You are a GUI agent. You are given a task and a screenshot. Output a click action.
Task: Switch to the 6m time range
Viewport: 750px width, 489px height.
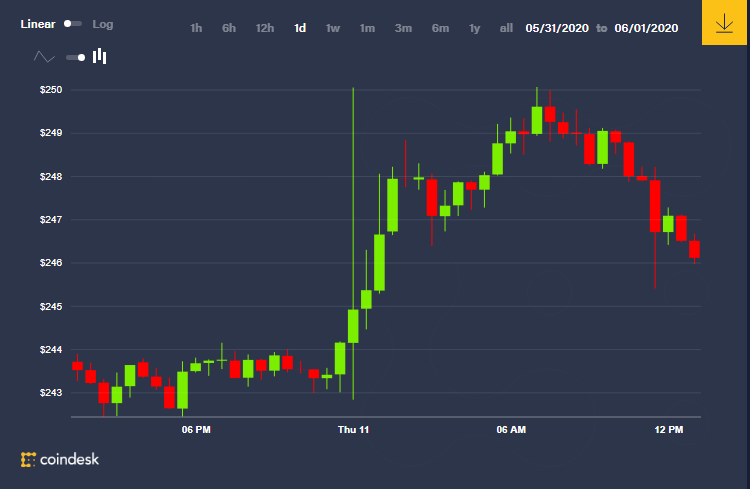pyautogui.click(x=440, y=28)
